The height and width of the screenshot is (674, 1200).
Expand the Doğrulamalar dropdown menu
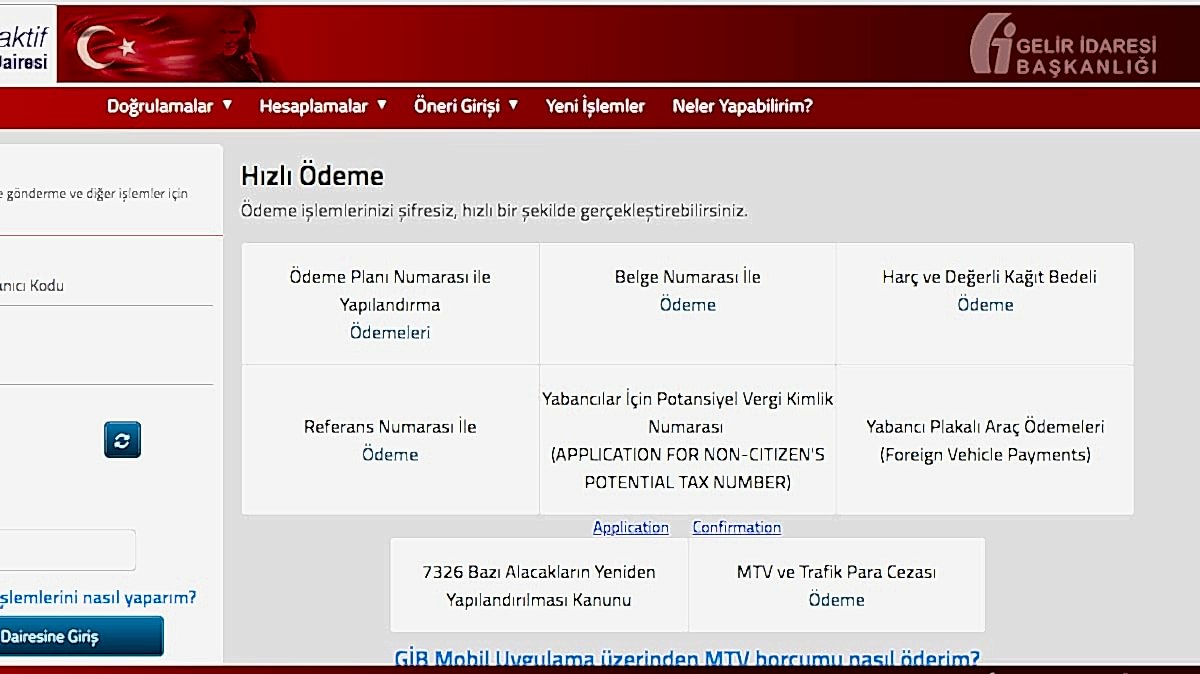tap(169, 106)
